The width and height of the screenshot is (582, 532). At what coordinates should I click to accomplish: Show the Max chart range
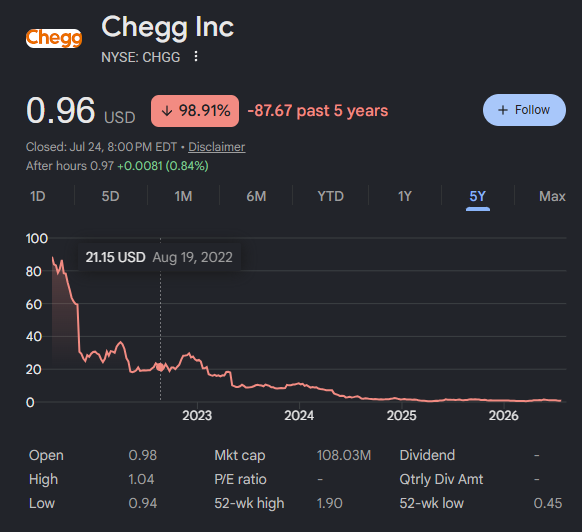pos(552,196)
